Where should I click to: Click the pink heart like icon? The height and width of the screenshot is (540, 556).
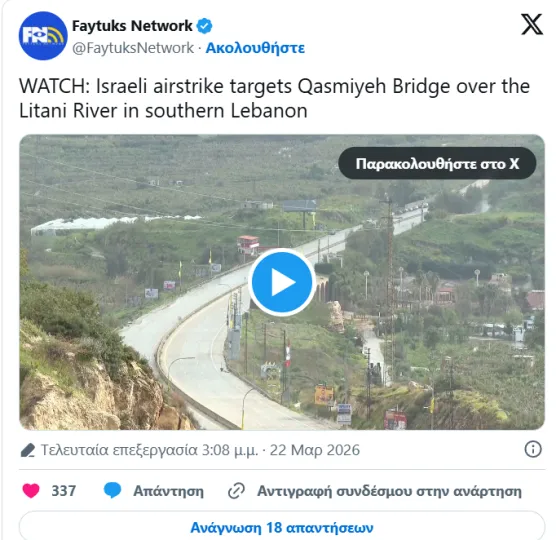click(31, 491)
